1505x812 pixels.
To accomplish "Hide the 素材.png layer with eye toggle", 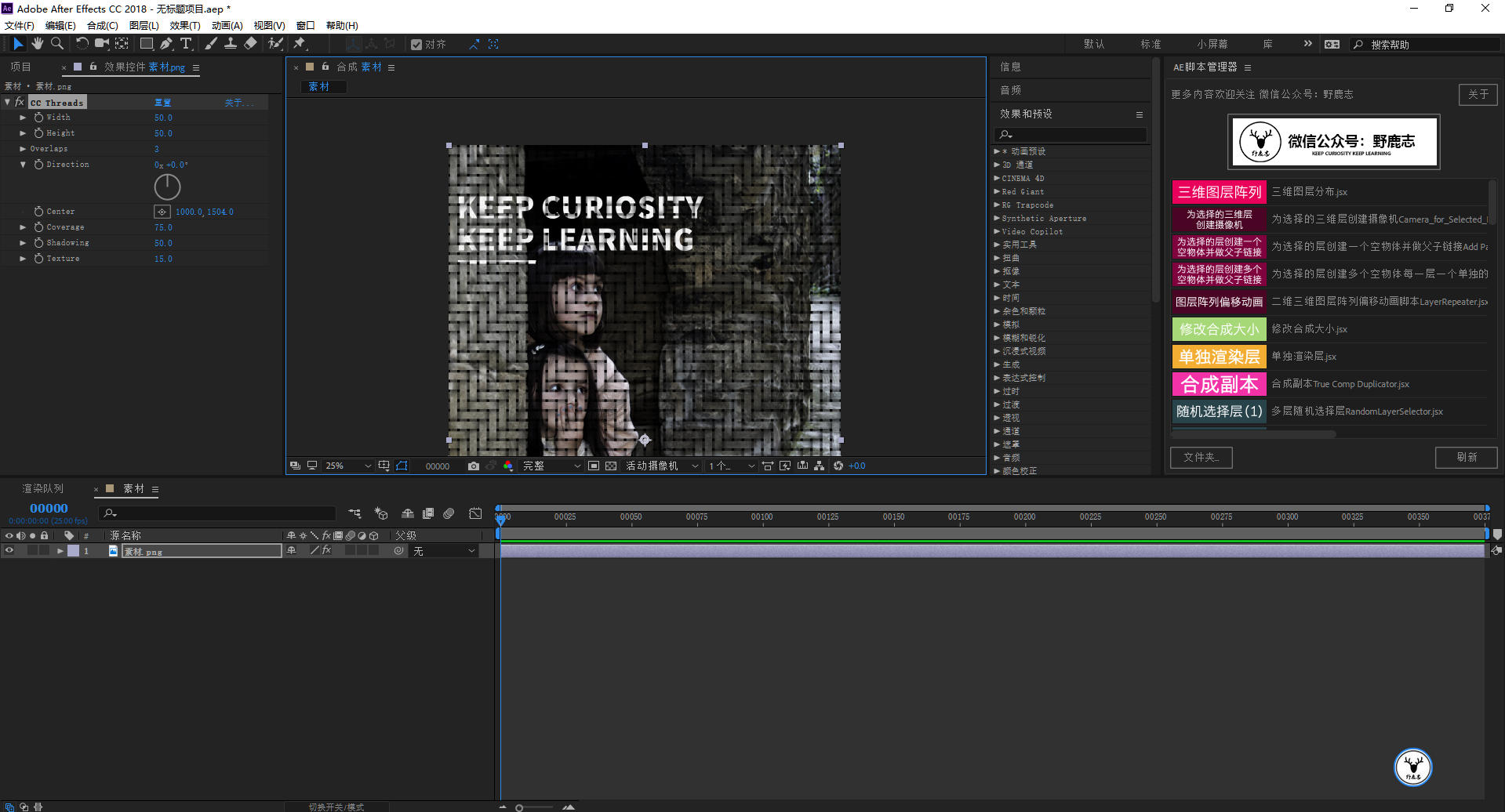I will click(9, 551).
